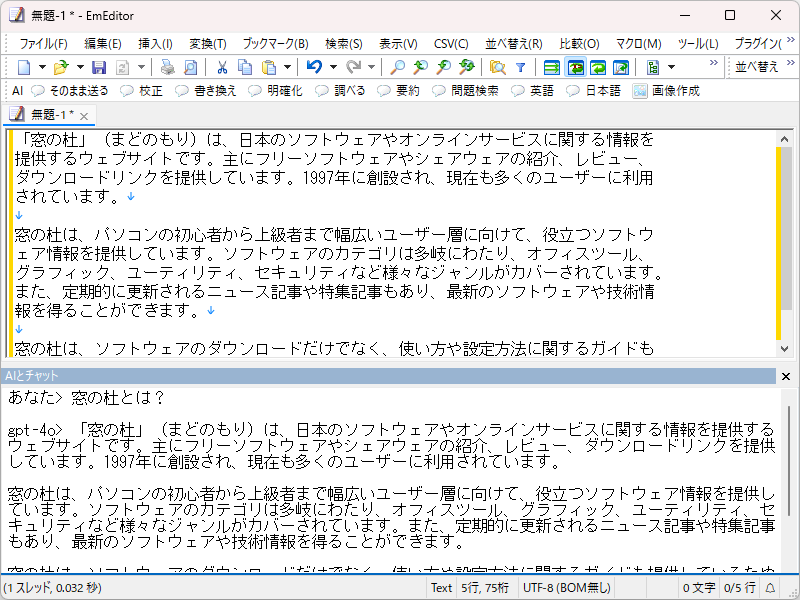The width and height of the screenshot is (800, 600).
Task: Translate to English with 英語 button
Action: coord(535,91)
